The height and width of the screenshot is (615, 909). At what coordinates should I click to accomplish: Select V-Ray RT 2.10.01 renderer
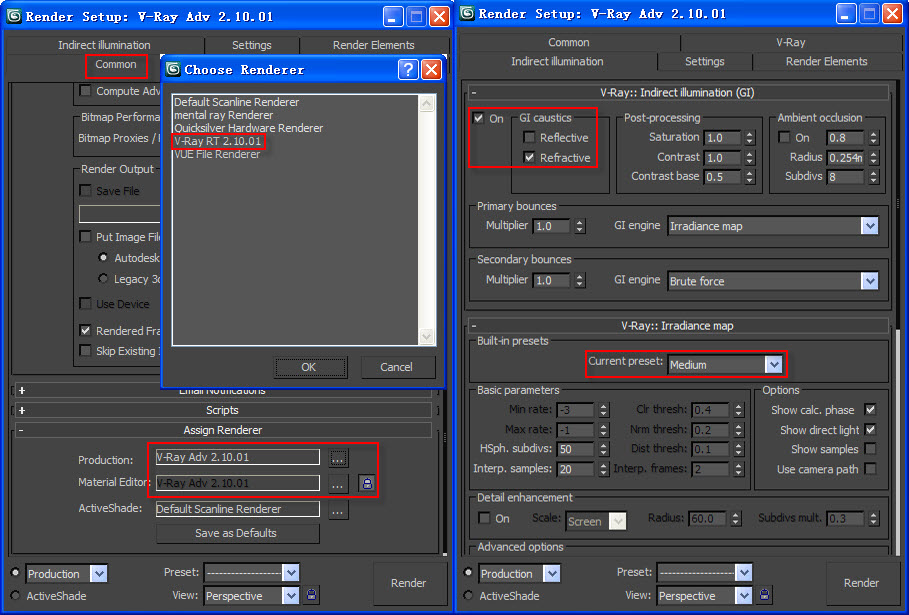click(218, 141)
